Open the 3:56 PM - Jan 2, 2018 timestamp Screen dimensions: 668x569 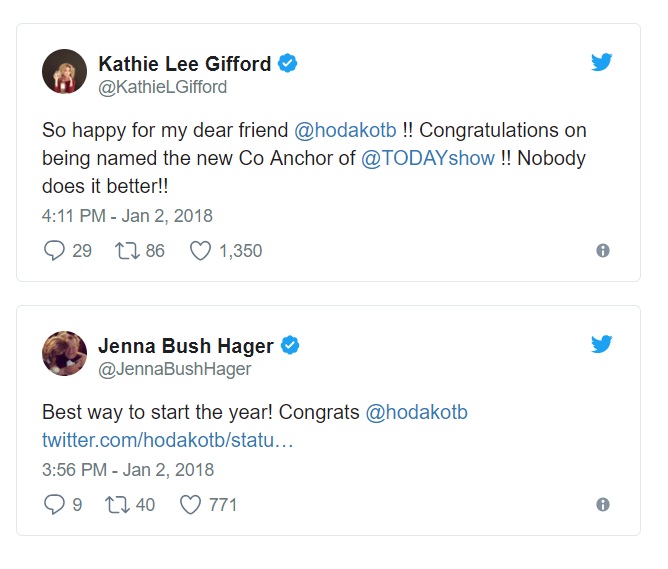click(128, 469)
